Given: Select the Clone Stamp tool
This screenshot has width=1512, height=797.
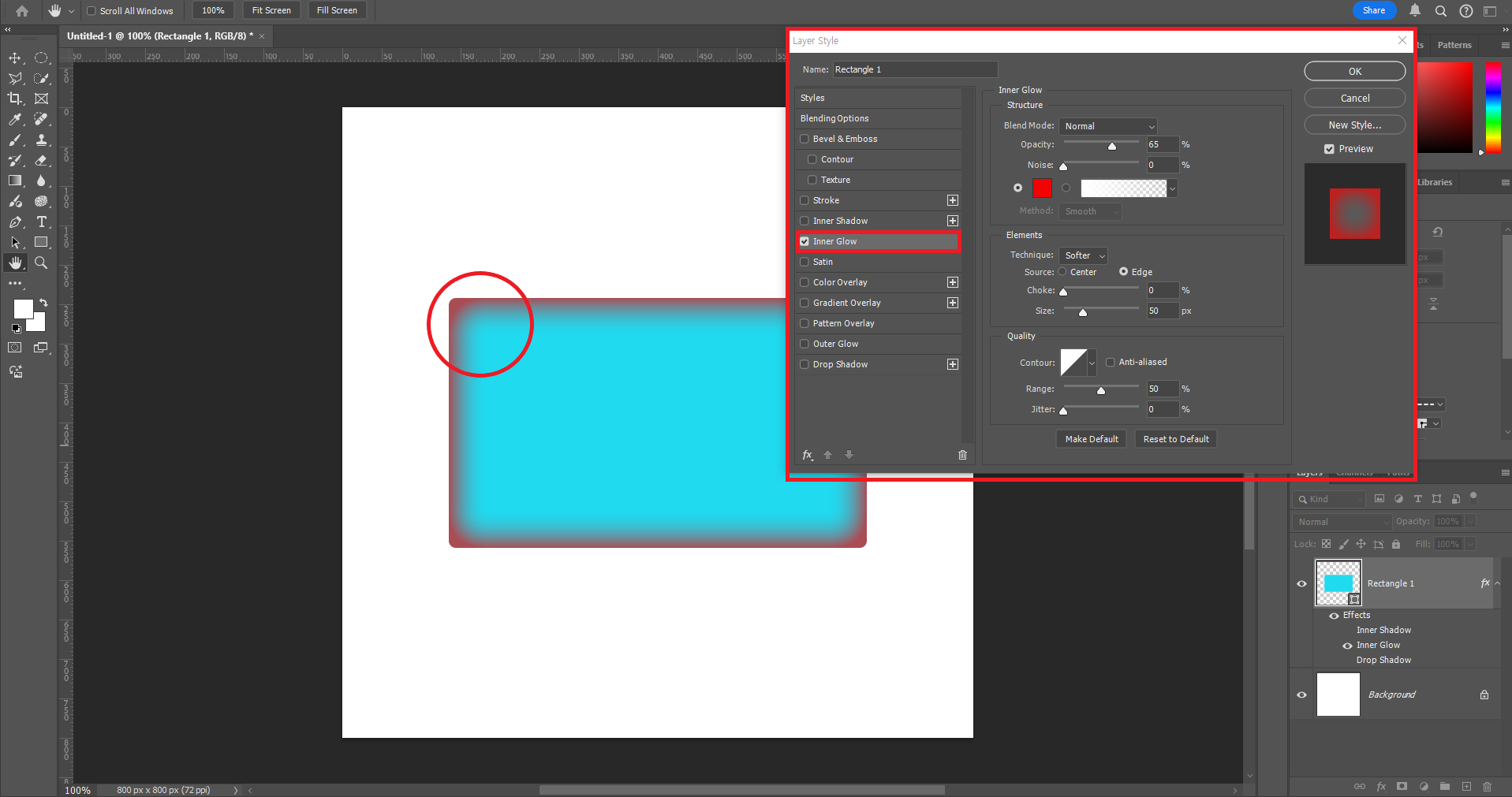Looking at the screenshot, I should [x=42, y=140].
